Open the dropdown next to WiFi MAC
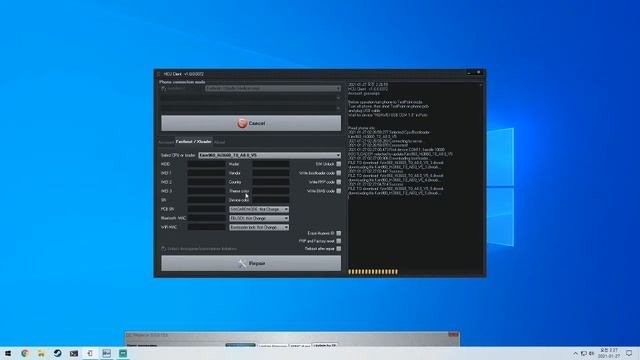 [259, 227]
